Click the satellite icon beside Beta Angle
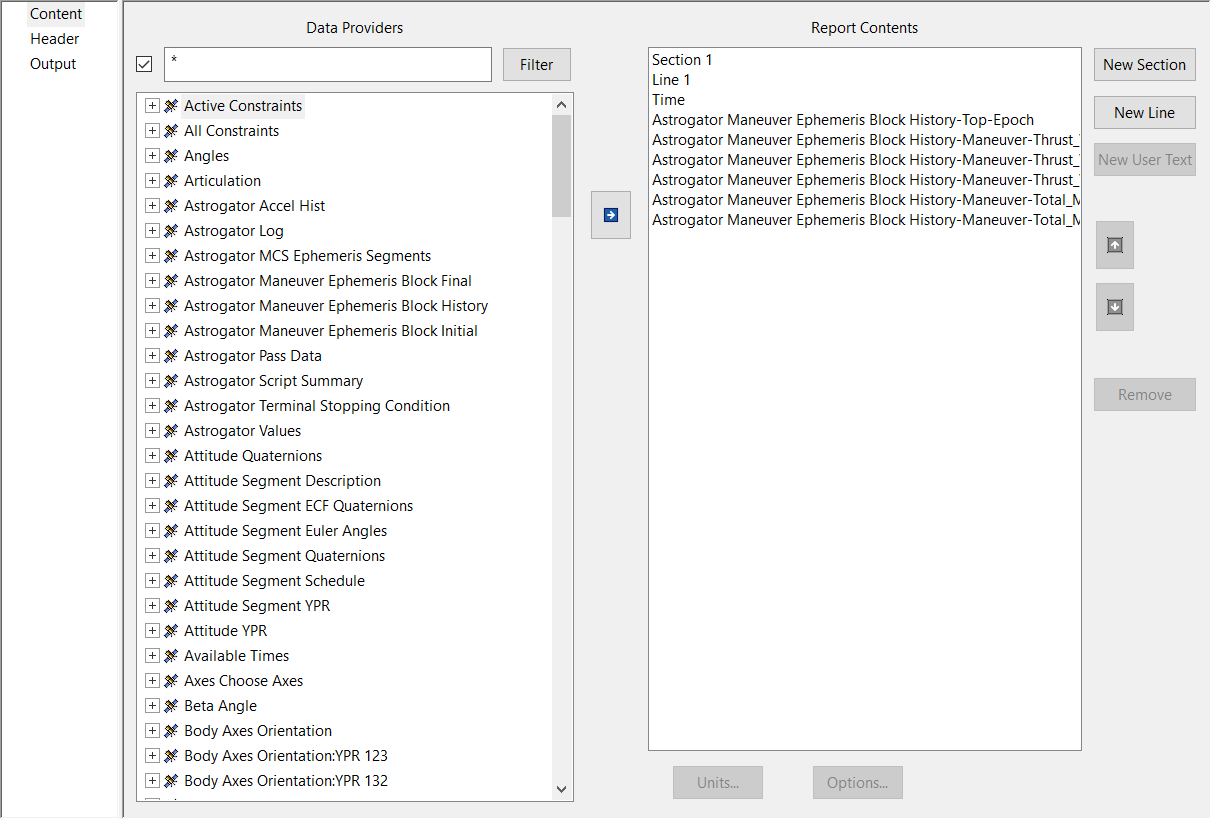This screenshot has height=819, width=1211. click(171, 705)
